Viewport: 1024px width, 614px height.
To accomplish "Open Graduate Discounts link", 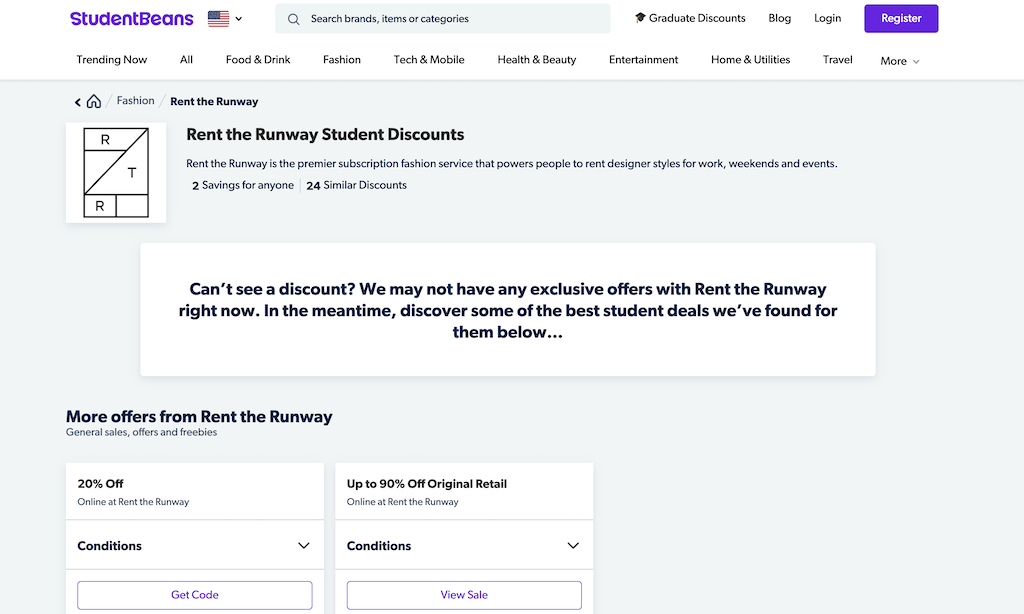I will click(690, 18).
